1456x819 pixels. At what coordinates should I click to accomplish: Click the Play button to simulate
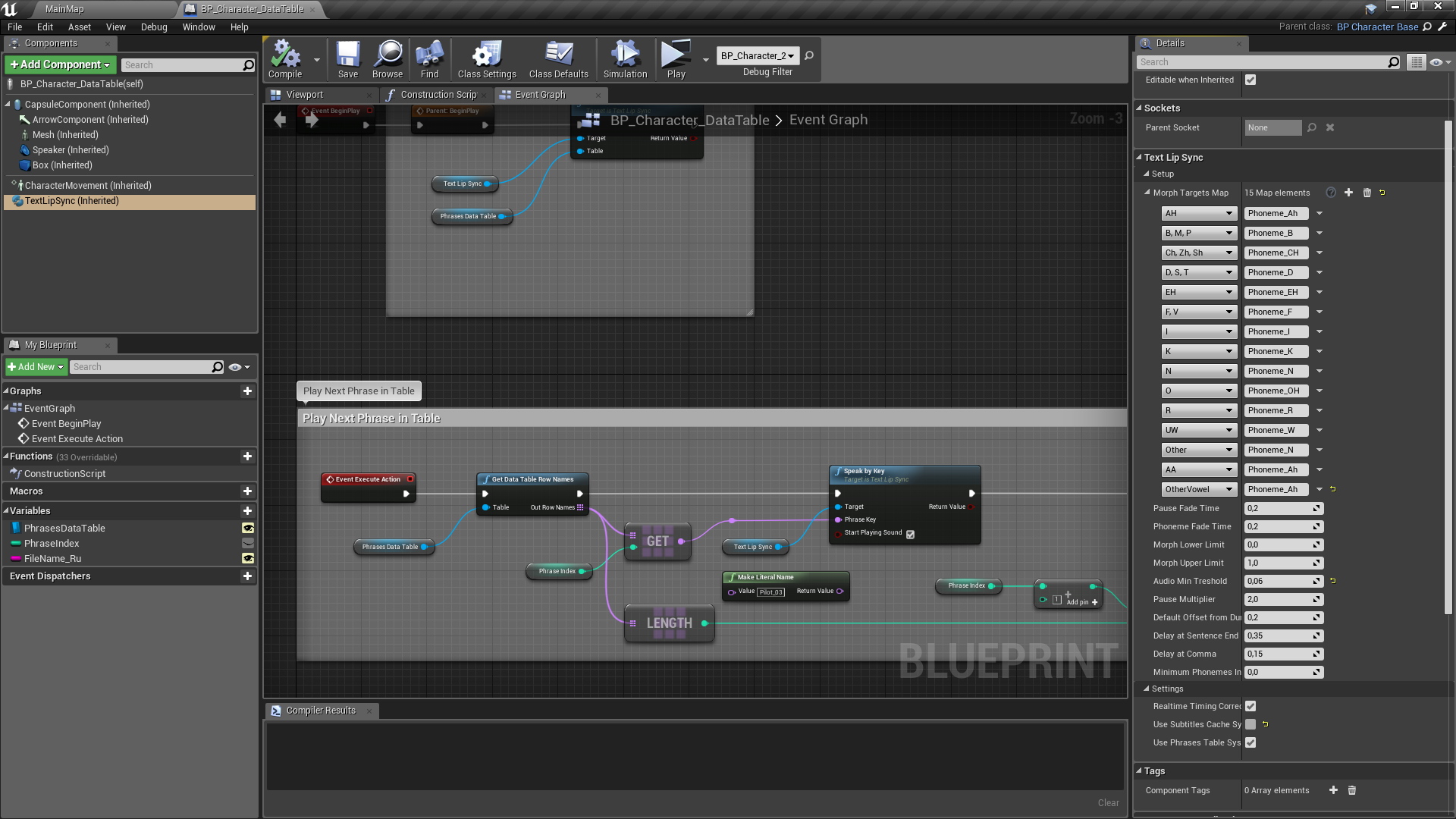click(676, 58)
